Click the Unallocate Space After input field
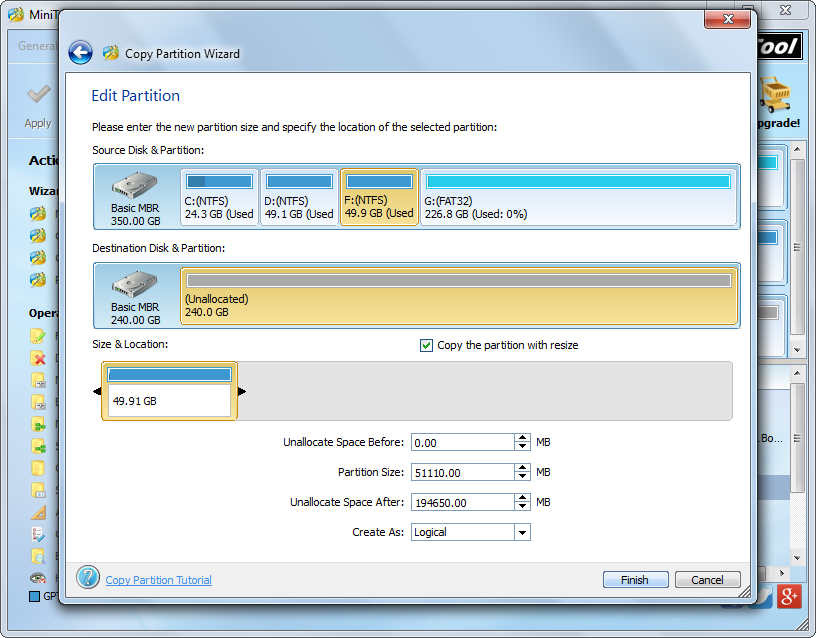The height and width of the screenshot is (638, 816). coord(463,503)
